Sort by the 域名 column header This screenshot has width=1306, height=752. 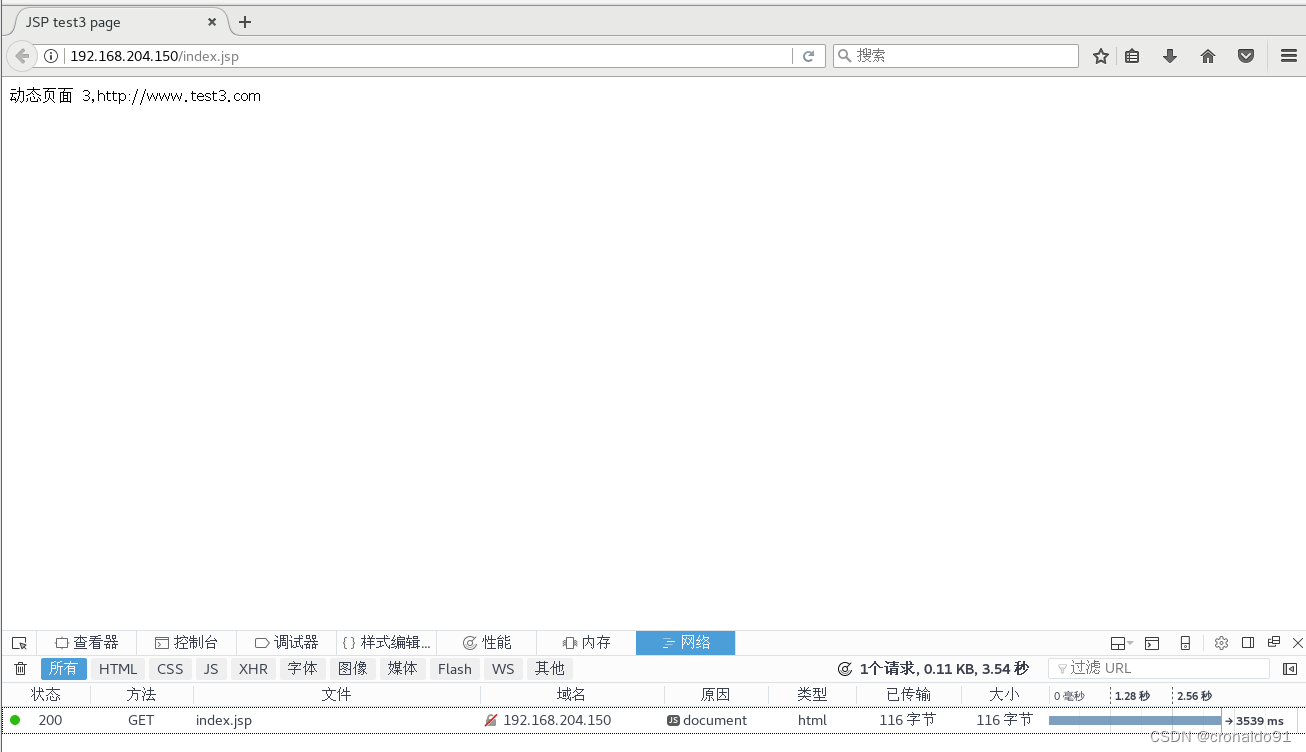pos(572,695)
